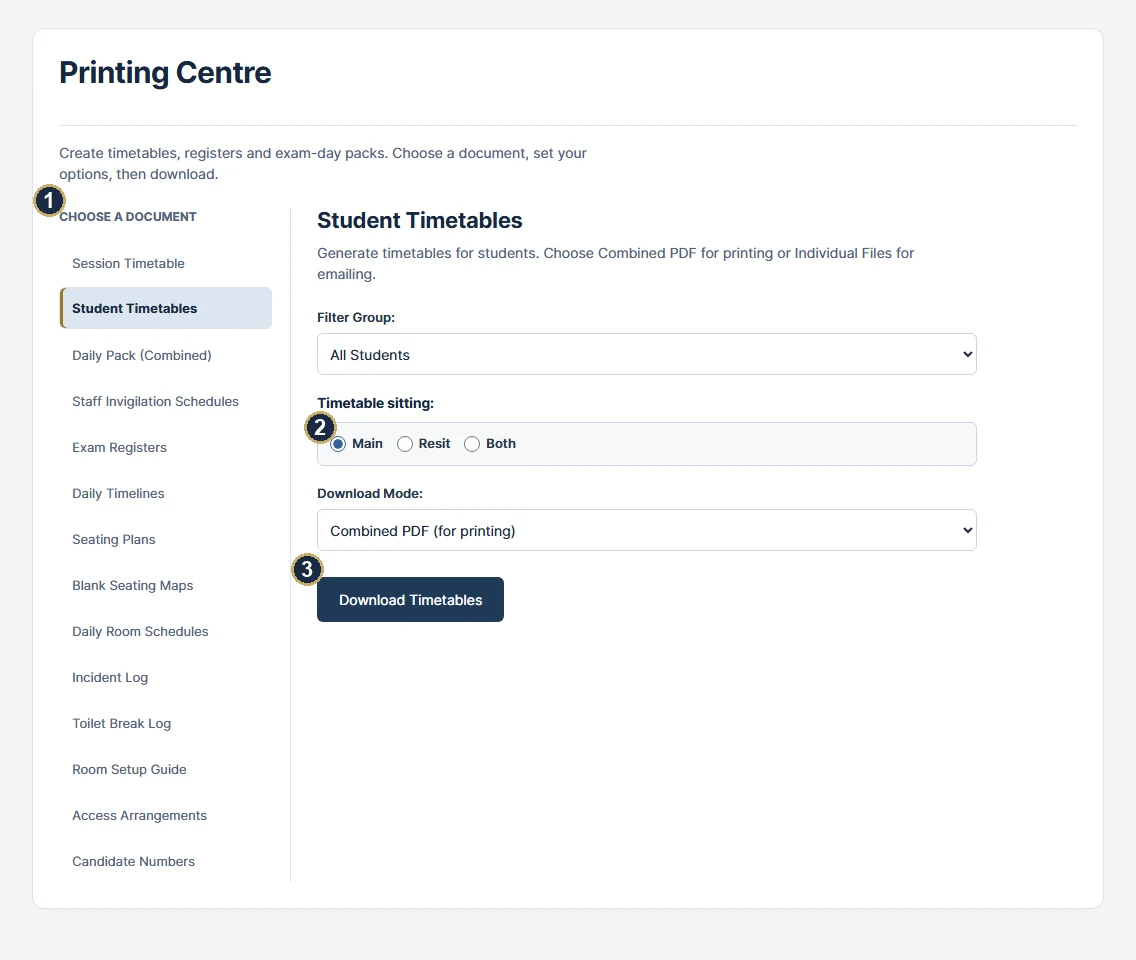Open the Filter Group dropdown
Viewport: 1136px width, 960px height.
coord(646,354)
